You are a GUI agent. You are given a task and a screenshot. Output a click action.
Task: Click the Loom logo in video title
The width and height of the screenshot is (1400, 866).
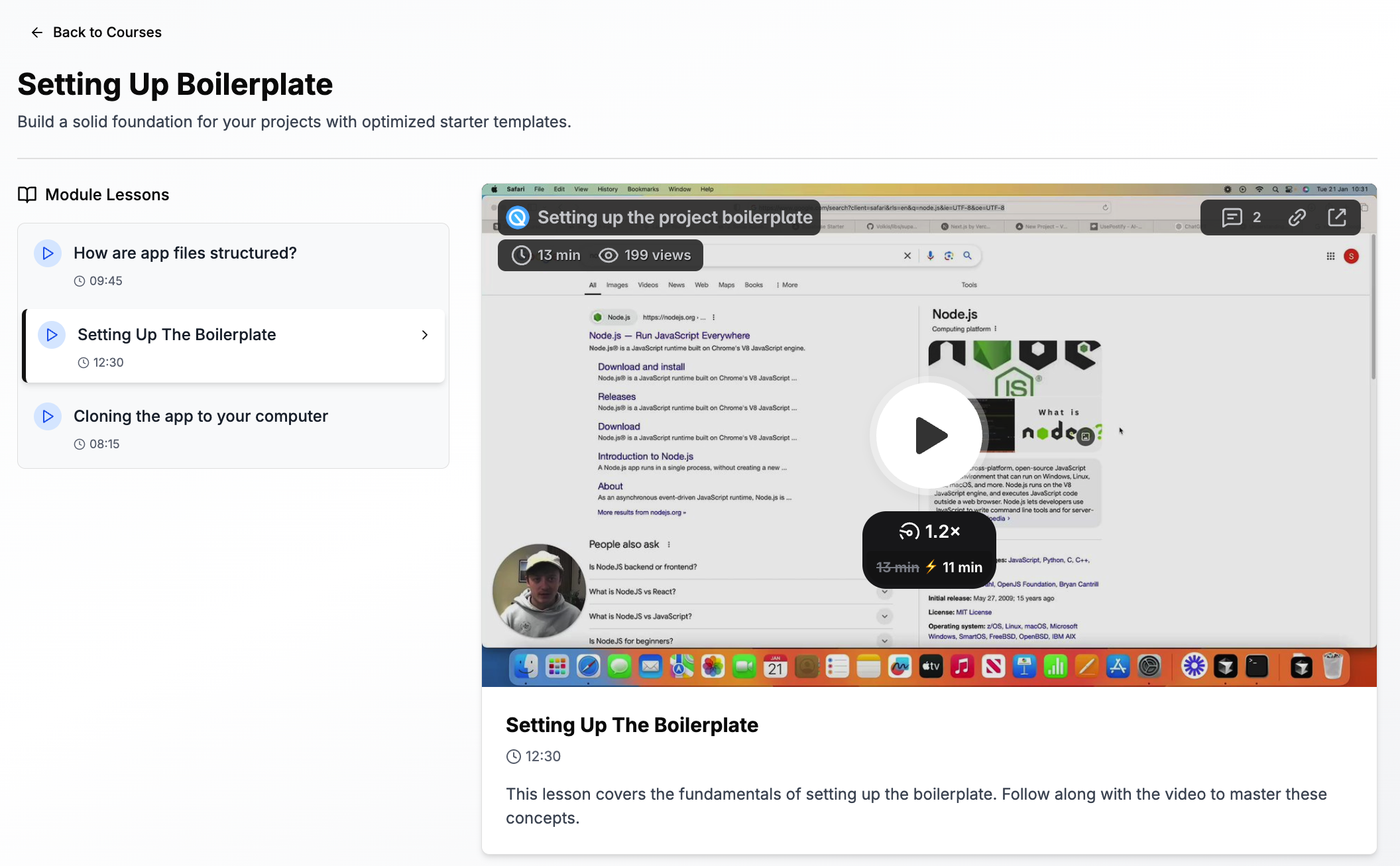(x=518, y=217)
